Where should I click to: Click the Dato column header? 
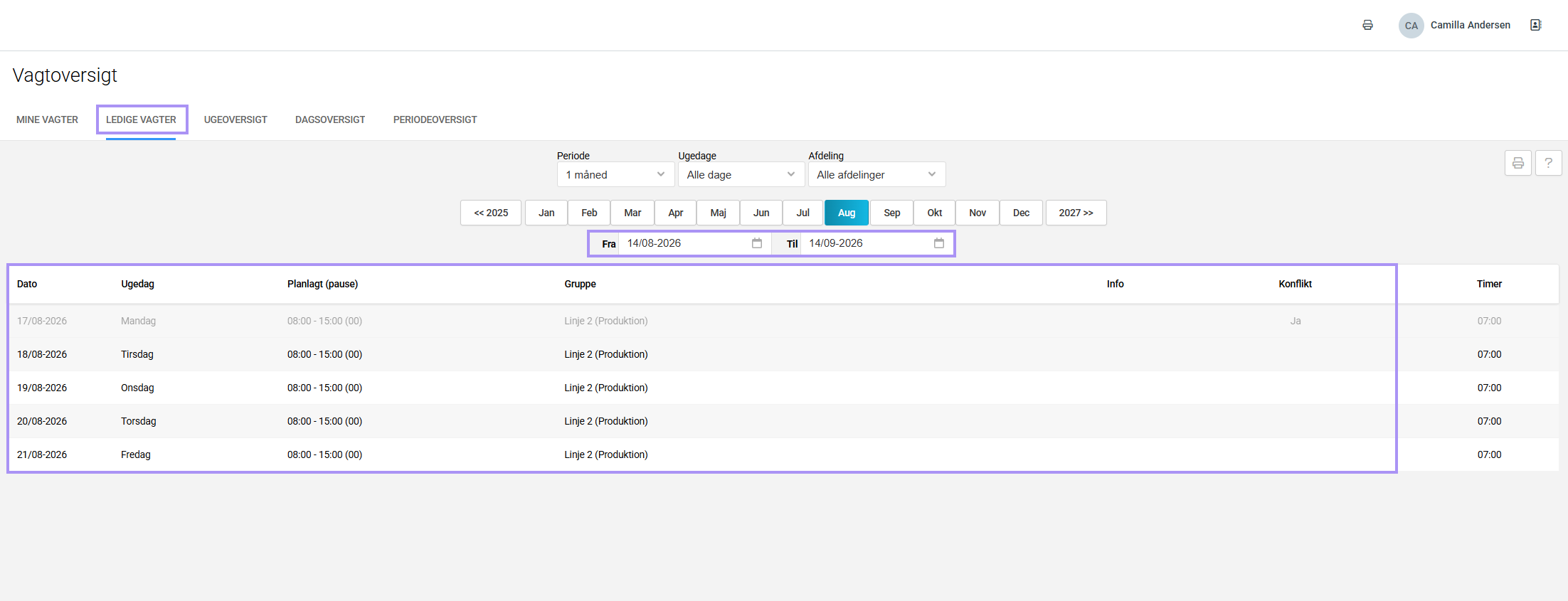click(27, 284)
